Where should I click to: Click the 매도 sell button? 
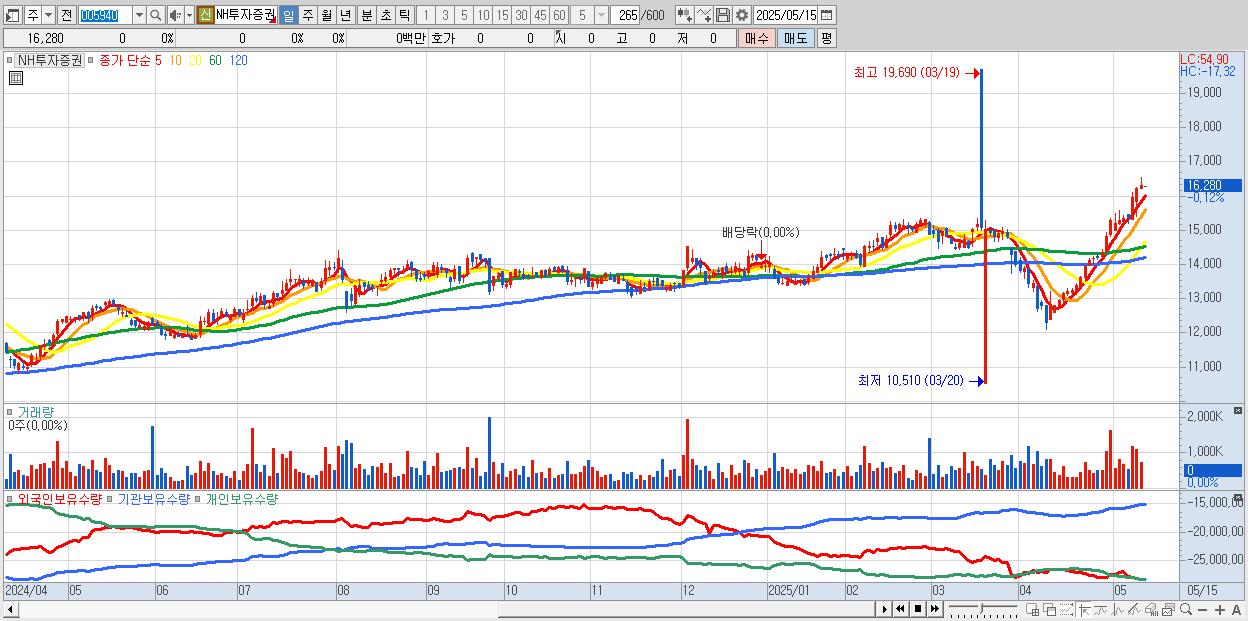[x=795, y=38]
